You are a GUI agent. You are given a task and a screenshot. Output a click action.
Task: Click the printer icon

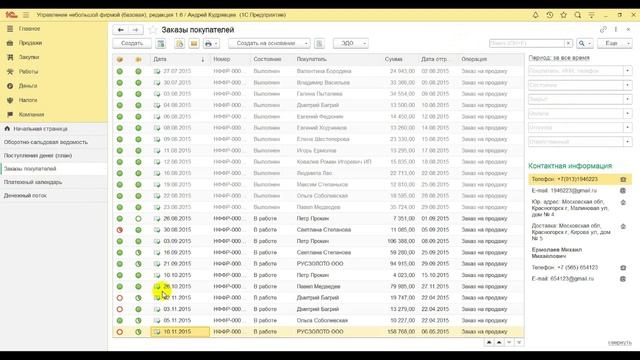[208, 43]
